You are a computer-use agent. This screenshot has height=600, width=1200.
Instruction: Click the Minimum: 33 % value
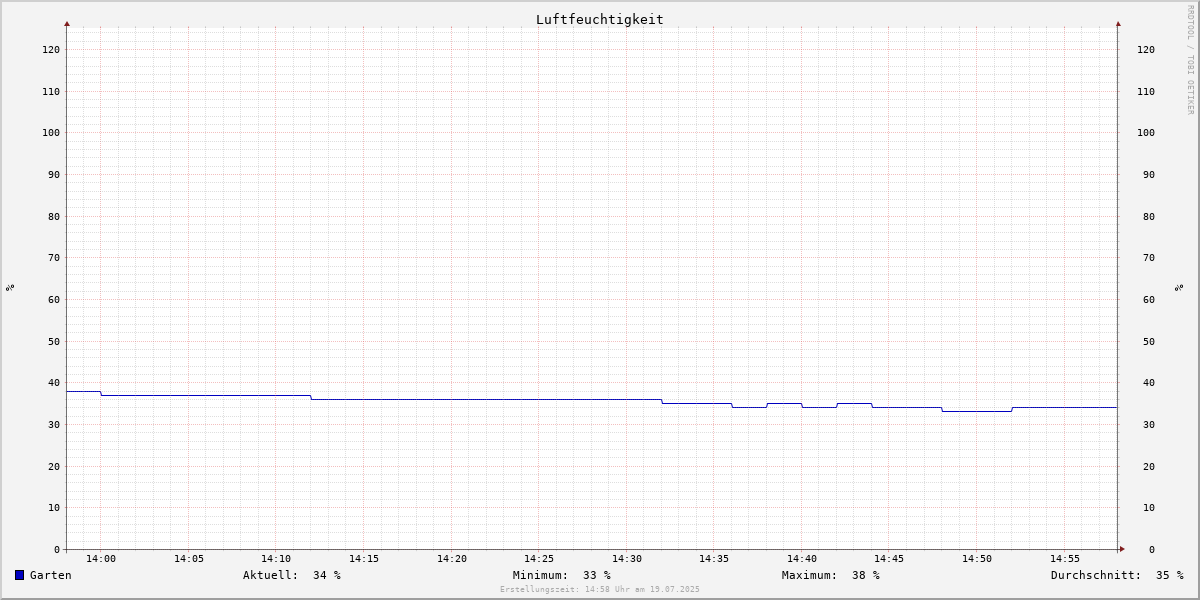[562, 575]
